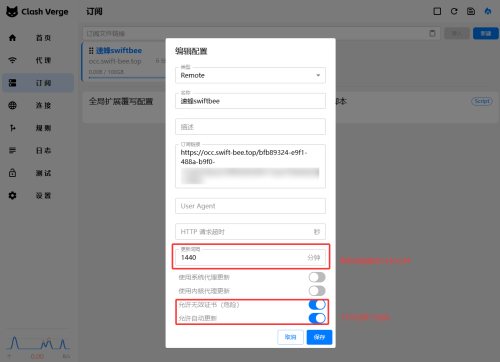Click the 订阅文件链接 import URL field

coord(261,33)
